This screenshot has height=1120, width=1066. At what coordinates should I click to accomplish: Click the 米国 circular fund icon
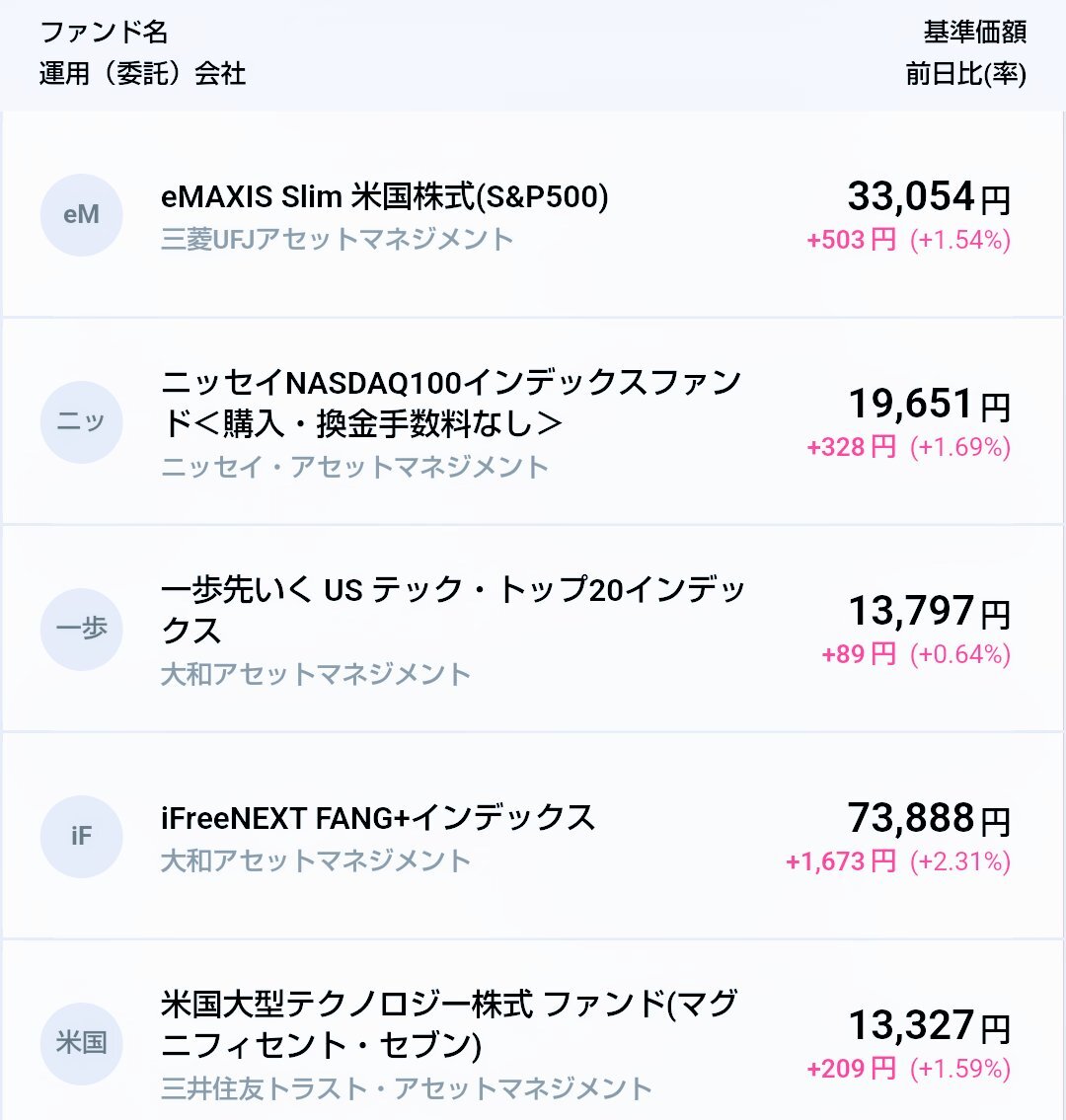click(x=82, y=1044)
